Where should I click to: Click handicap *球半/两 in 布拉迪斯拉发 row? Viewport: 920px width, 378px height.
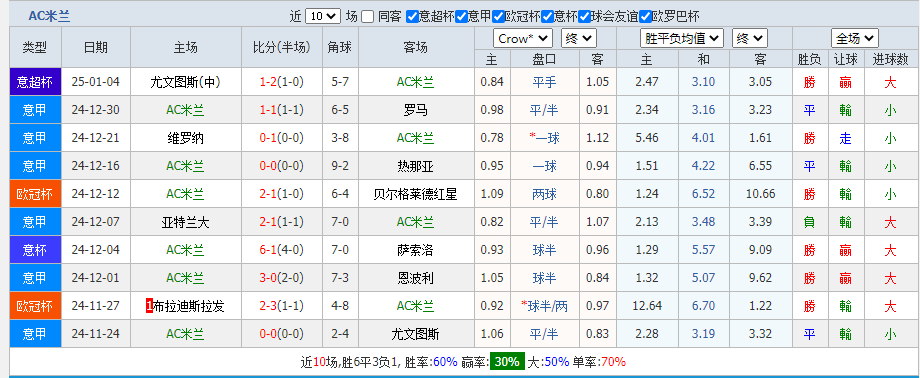pyautogui.click(x=544, y=306)
